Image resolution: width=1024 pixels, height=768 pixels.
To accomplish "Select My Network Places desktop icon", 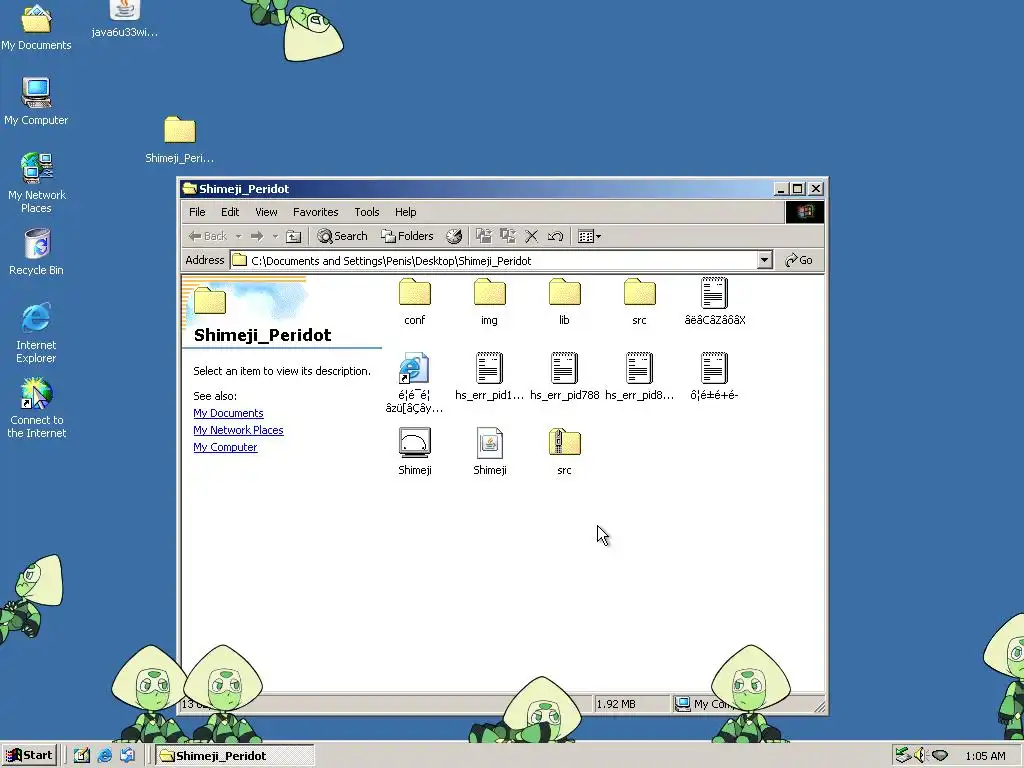I will (37, 183).
